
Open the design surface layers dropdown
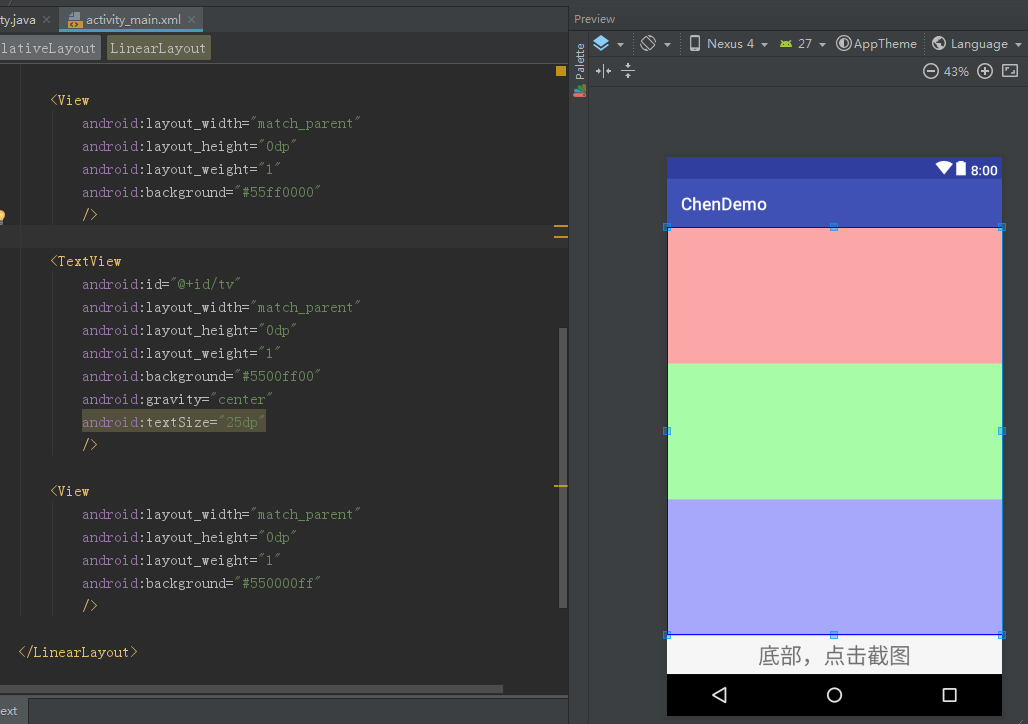tap(601, 44)
